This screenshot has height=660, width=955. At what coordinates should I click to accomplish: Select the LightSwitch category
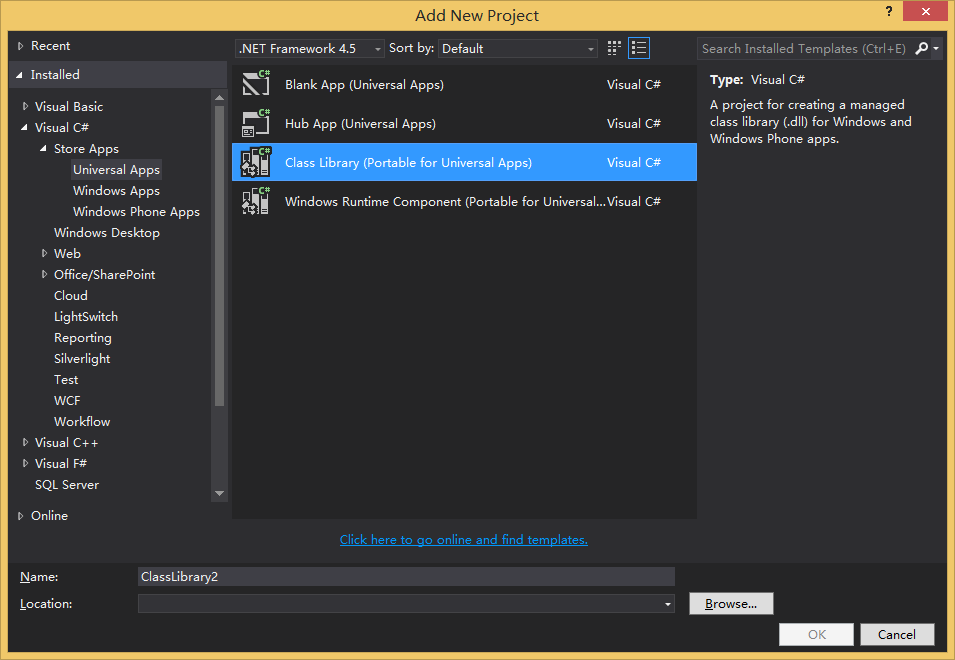pyautogui.click(x=86, y=317)
